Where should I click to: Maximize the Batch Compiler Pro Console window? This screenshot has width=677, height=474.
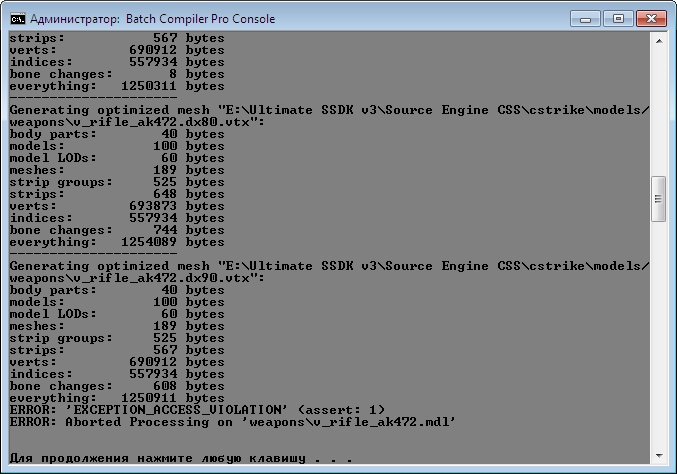[x=618, y=19]
